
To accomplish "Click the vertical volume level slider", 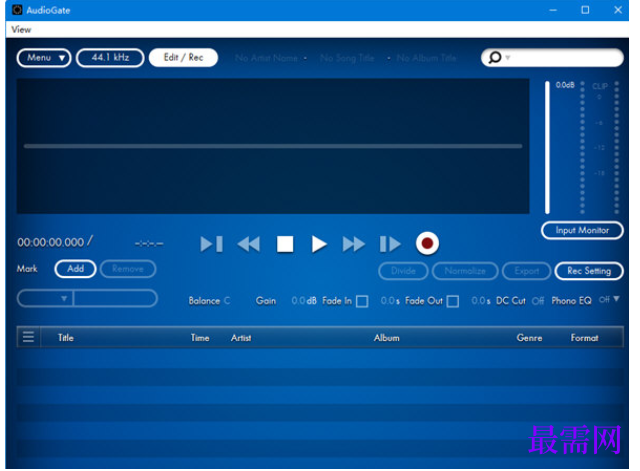I will pos(547,147).
